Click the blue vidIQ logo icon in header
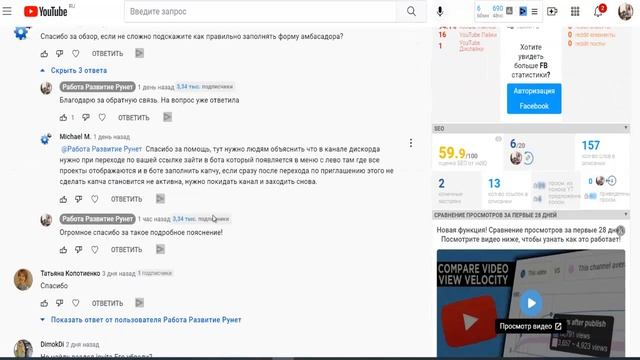The height and width of the screenshot is (360, 640). (x=522, y=11)
